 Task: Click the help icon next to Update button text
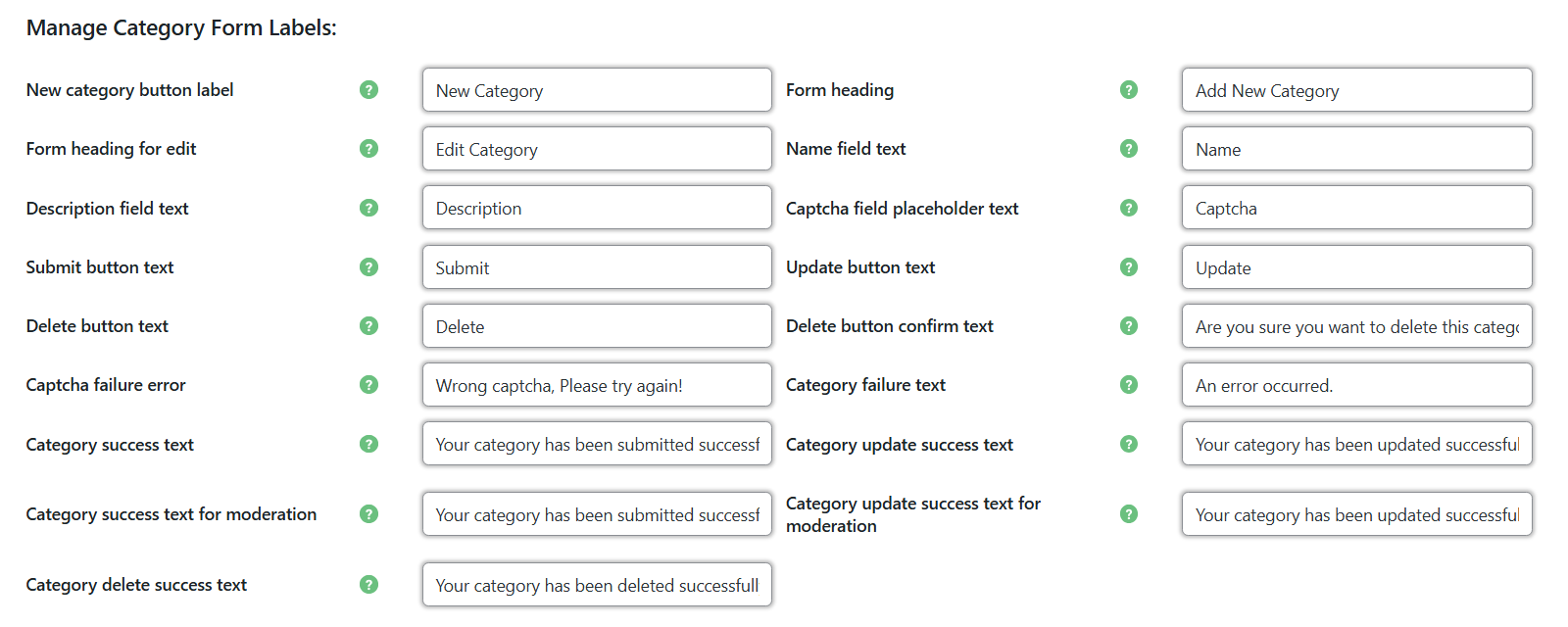click(1129, 266)
